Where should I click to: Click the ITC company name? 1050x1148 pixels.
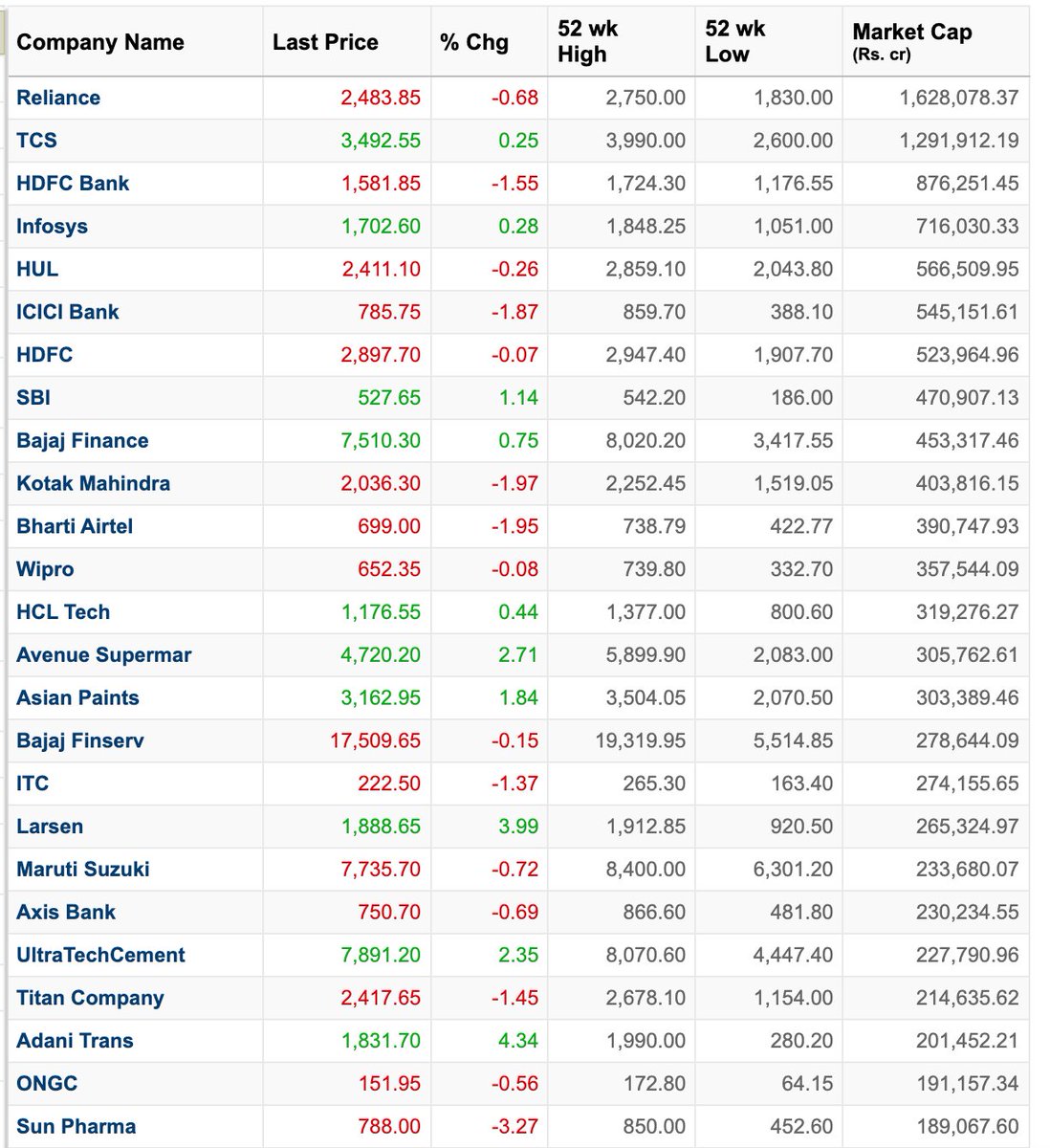point(33,784)
